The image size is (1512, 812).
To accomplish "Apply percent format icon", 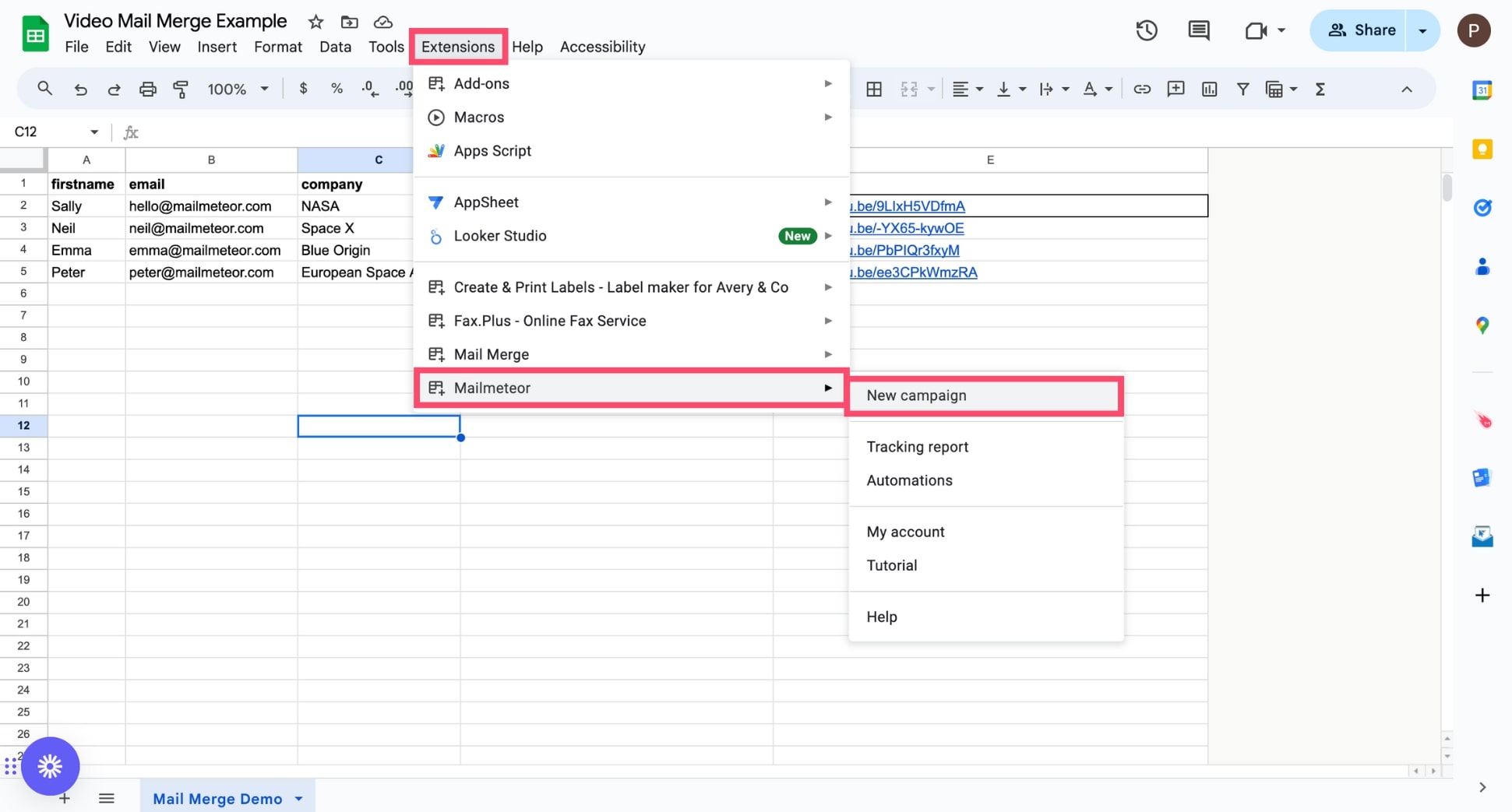I will point(337,89).
